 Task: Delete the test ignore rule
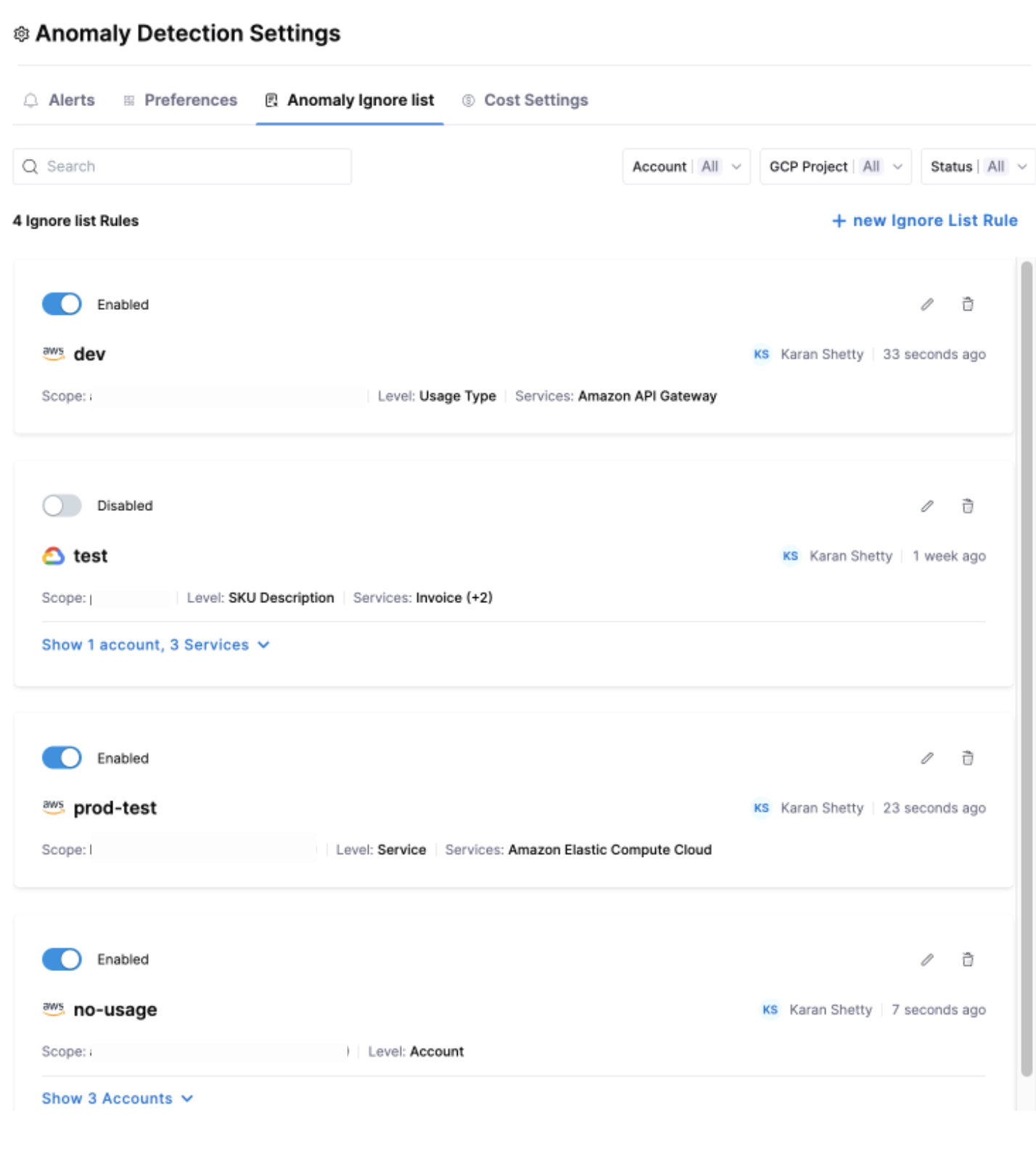tap(967, 506)
